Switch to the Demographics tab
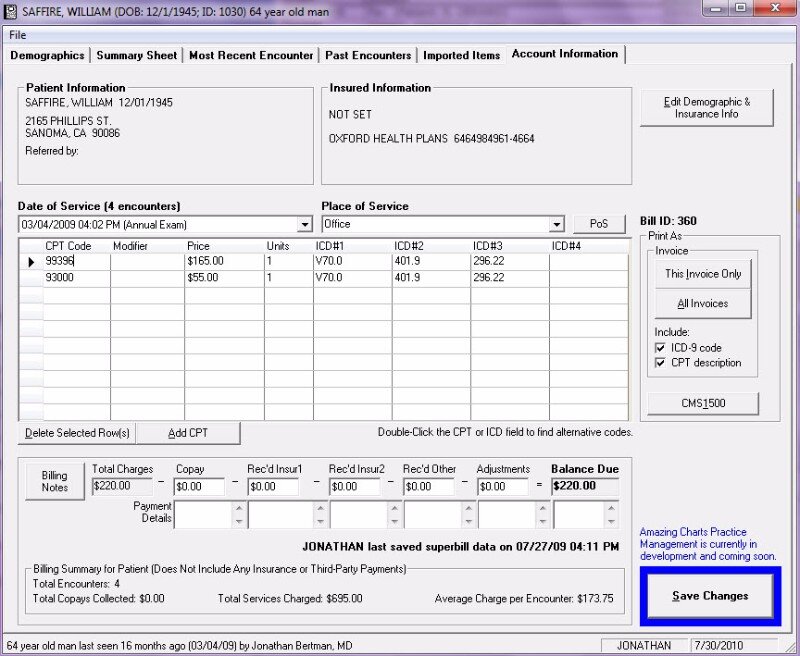 (x=47, y=55)
